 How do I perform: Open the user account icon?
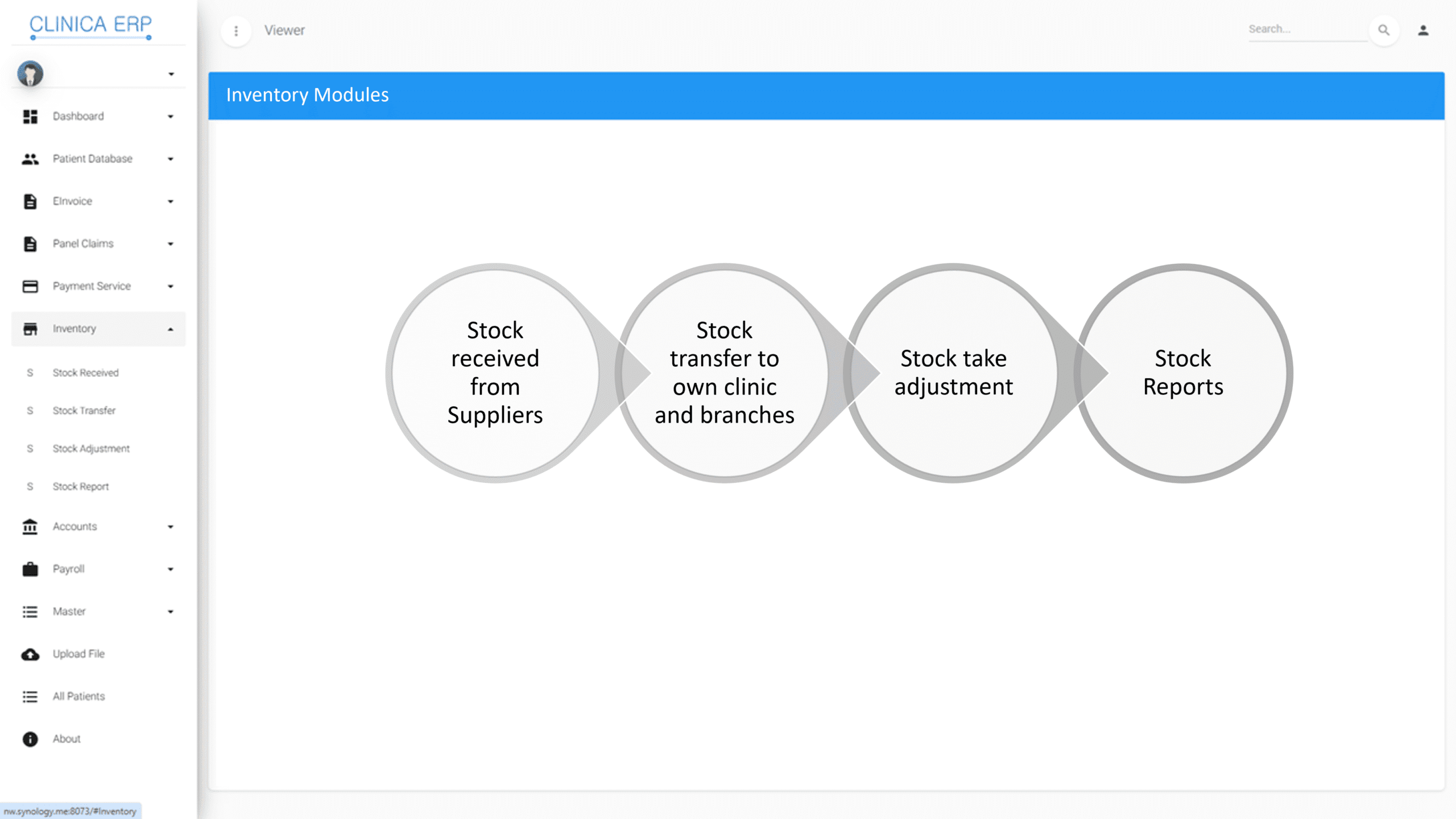(1423, 31)
